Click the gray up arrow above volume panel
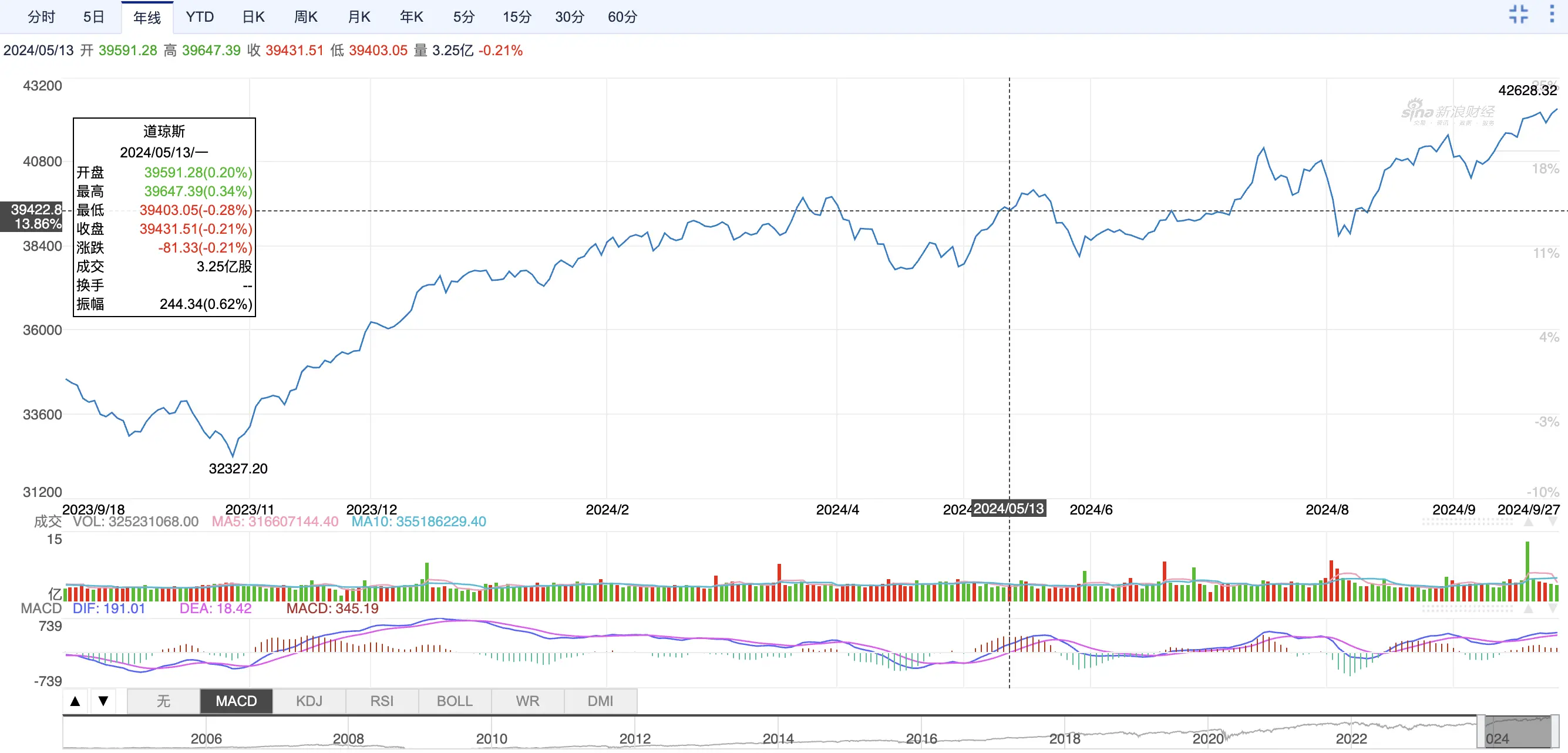This screenshot has width=1568, height=753. click(1529, 522)
